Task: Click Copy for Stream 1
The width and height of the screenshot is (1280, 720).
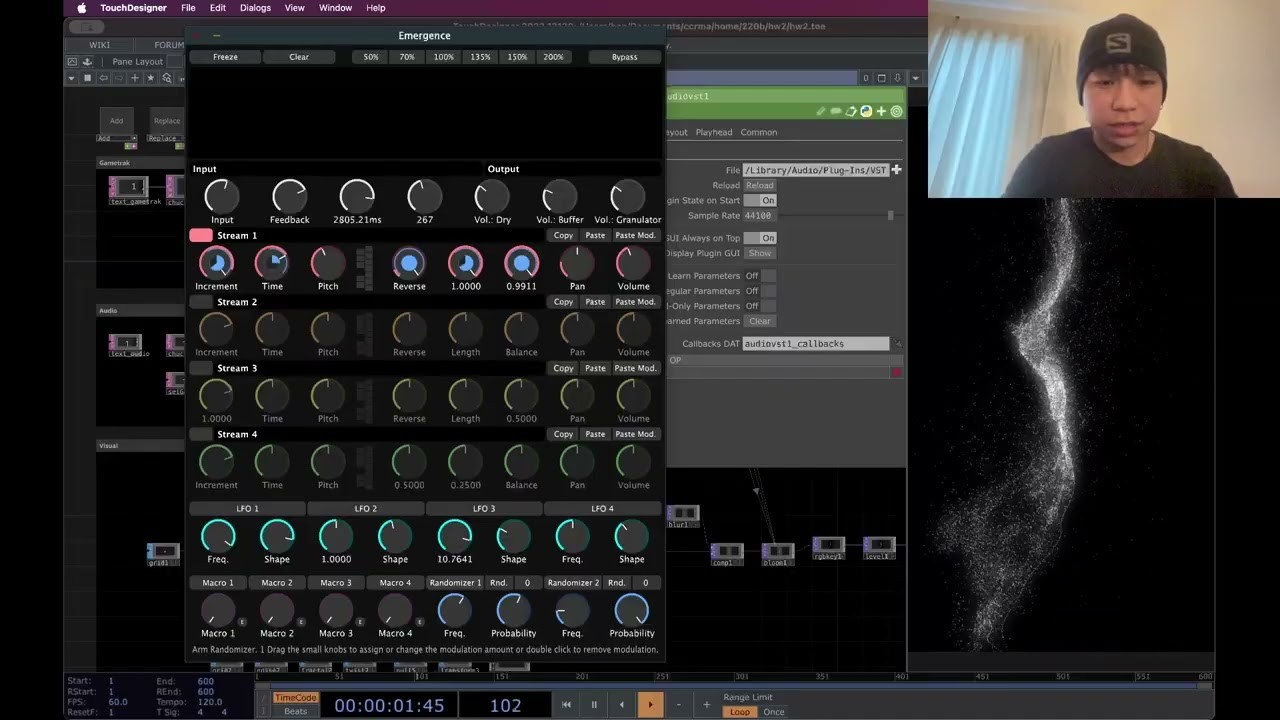Action: [563, 236]
